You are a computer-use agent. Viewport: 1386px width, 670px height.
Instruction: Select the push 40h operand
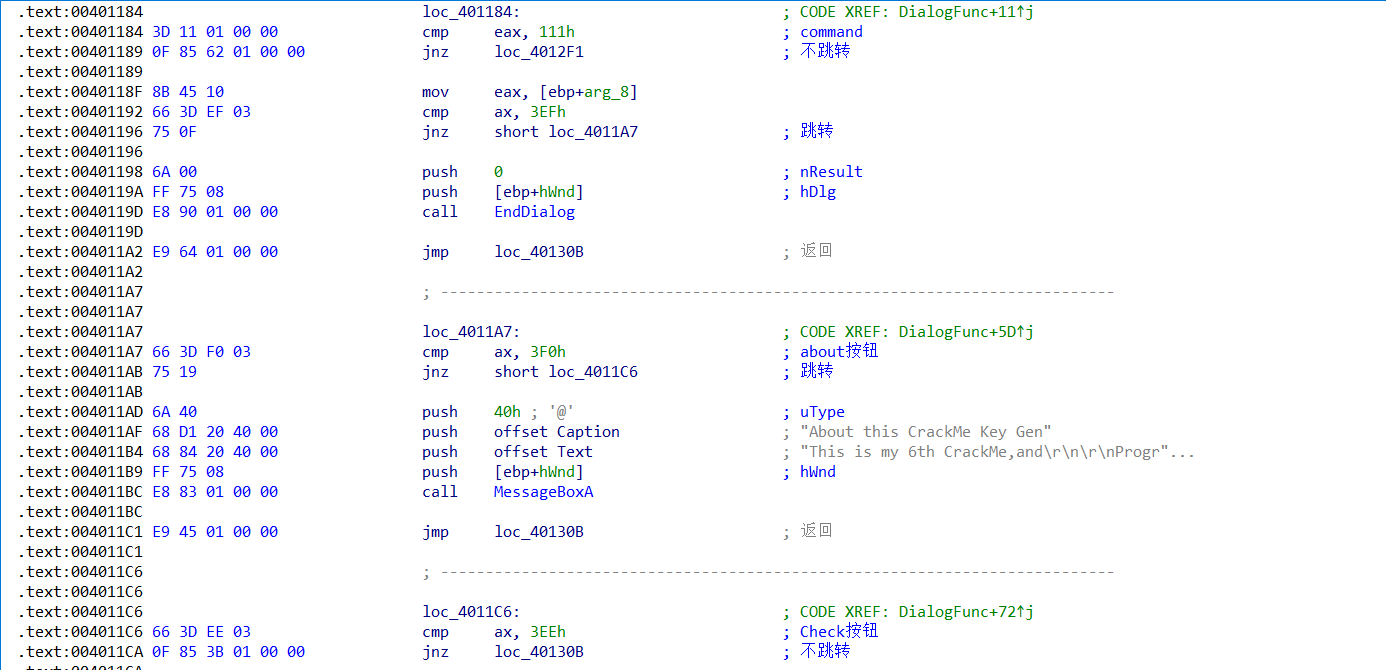[507, 412]
